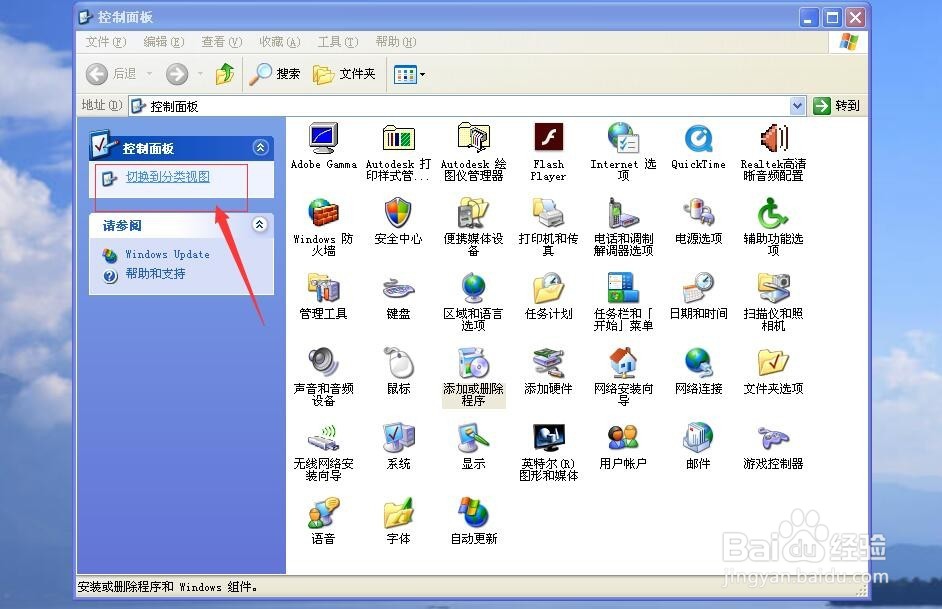Open the 收藏(A) menu
942x609 pixels.
279,42
